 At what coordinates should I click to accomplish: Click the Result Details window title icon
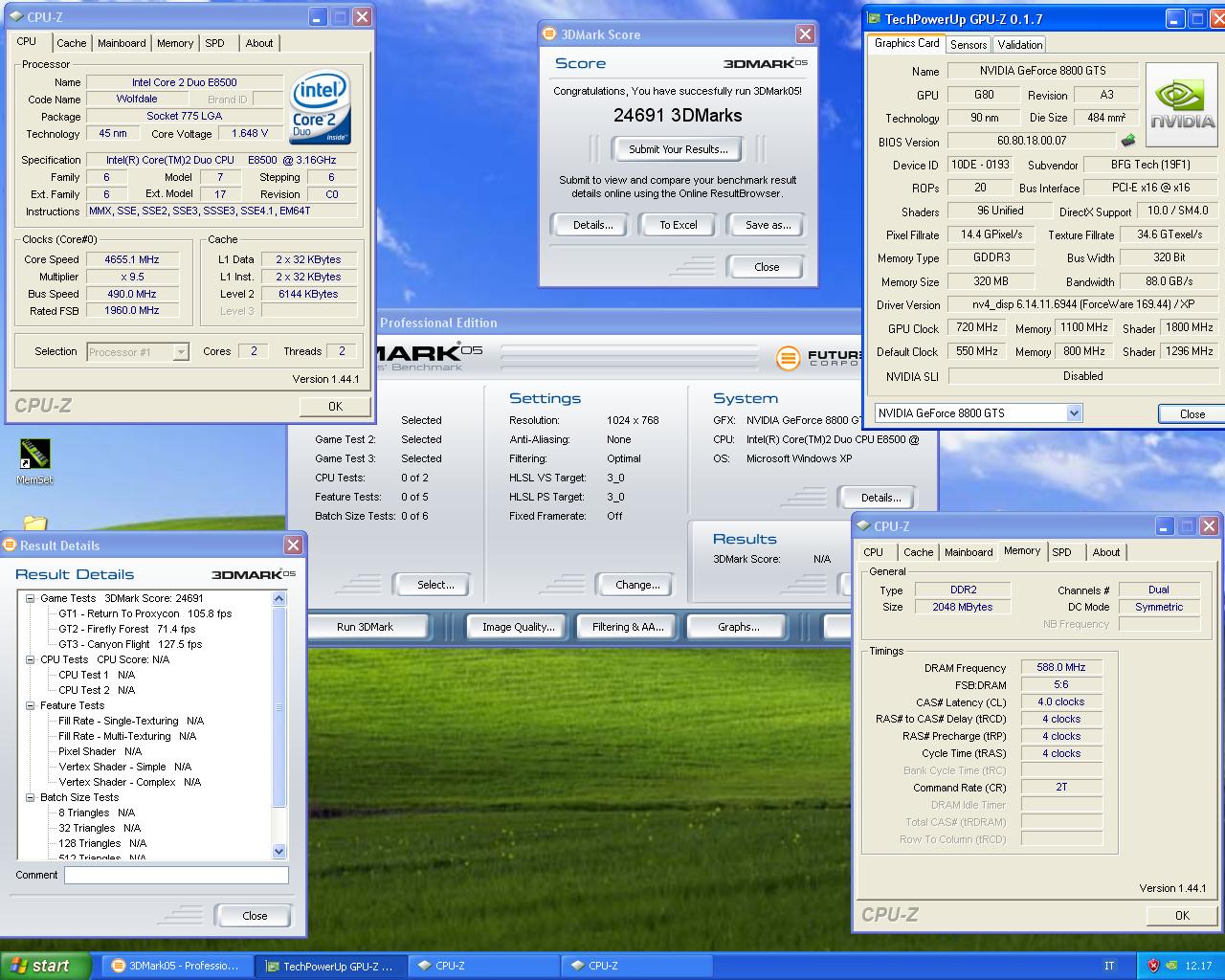coord(11,545)
